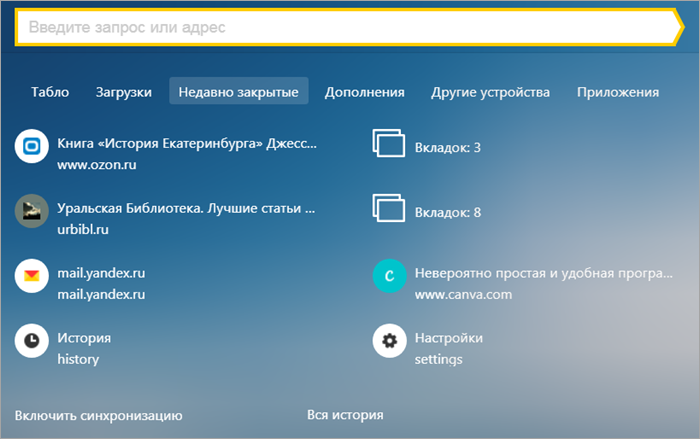Click the Настройки gear icon
The width and height of the screenshot is (700, 439).
coord(390,341)
